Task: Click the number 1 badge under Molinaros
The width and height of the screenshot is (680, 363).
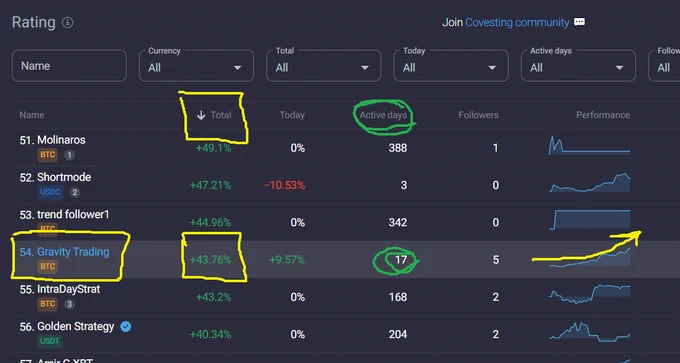Action: coord(69,155)
